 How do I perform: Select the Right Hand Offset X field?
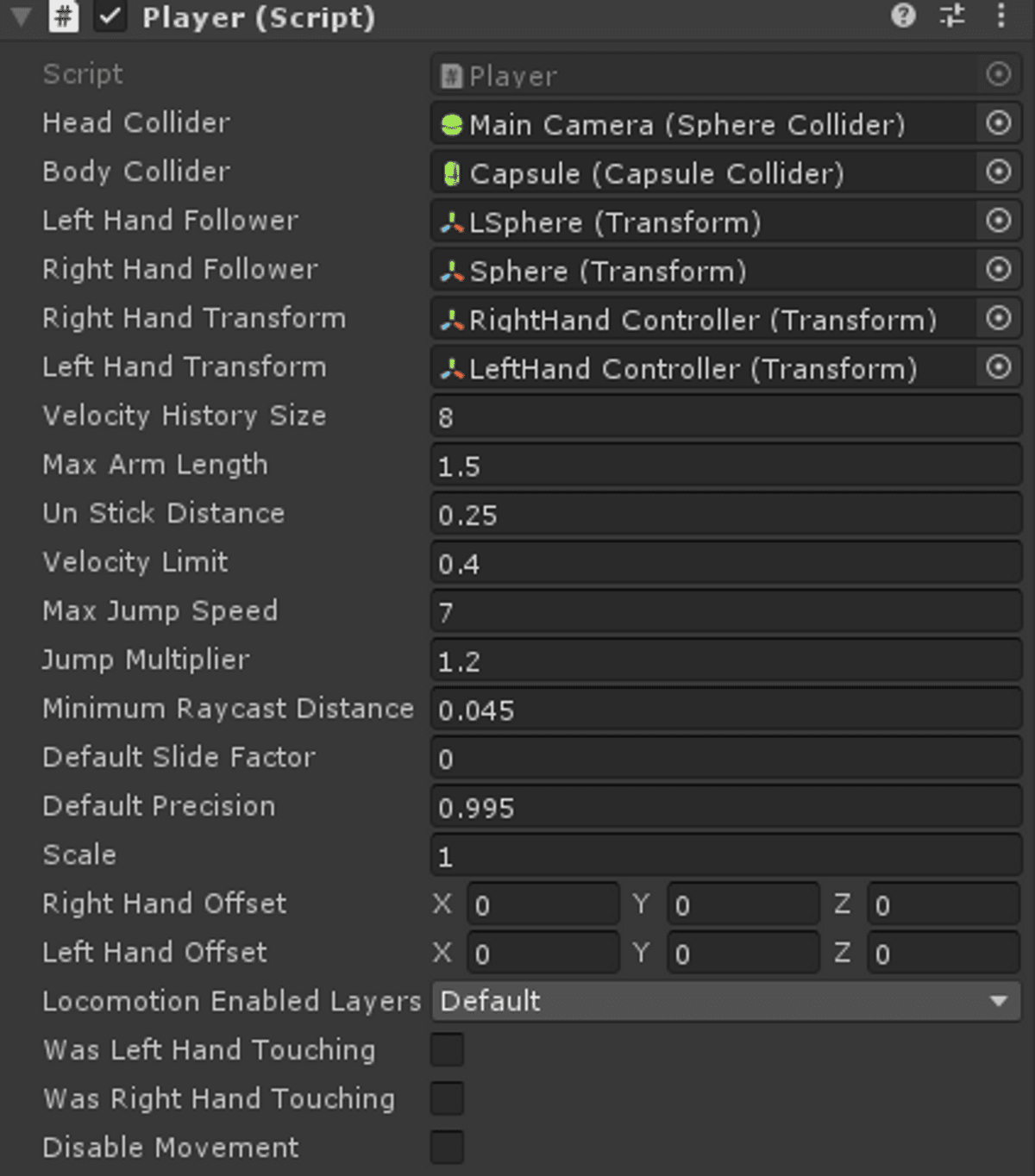543,905
